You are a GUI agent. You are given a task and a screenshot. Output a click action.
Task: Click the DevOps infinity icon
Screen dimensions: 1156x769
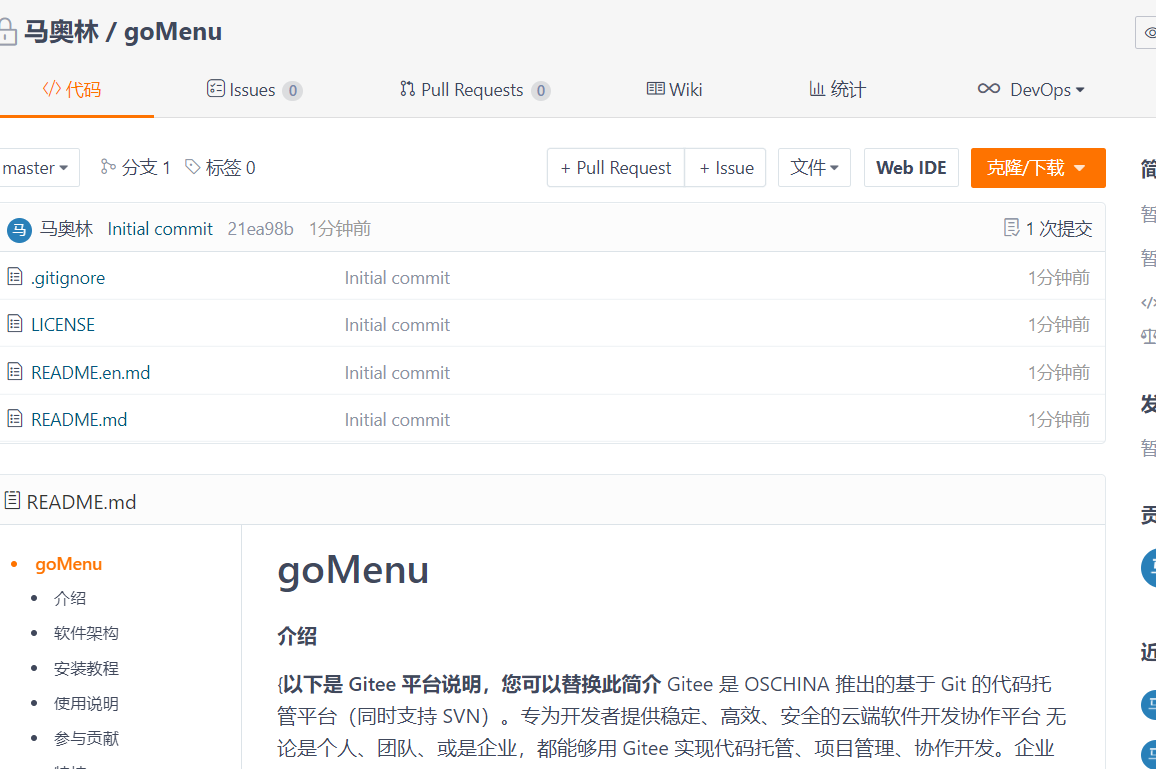click(989, 88)
